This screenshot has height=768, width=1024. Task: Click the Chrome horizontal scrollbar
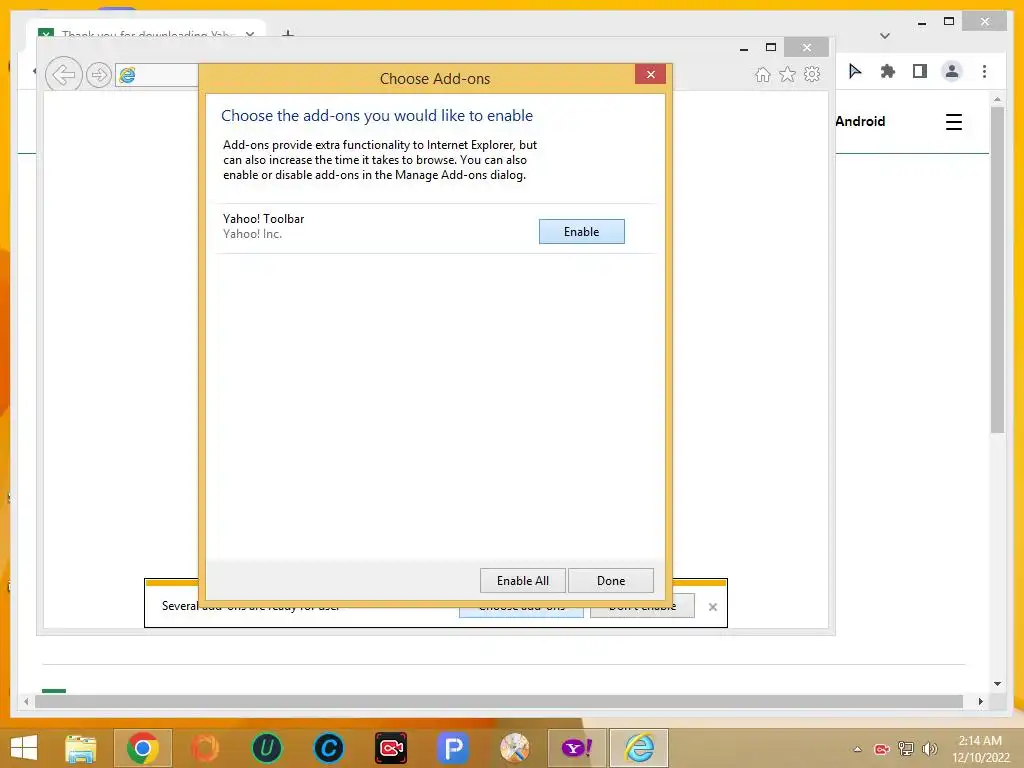point(499,701)
